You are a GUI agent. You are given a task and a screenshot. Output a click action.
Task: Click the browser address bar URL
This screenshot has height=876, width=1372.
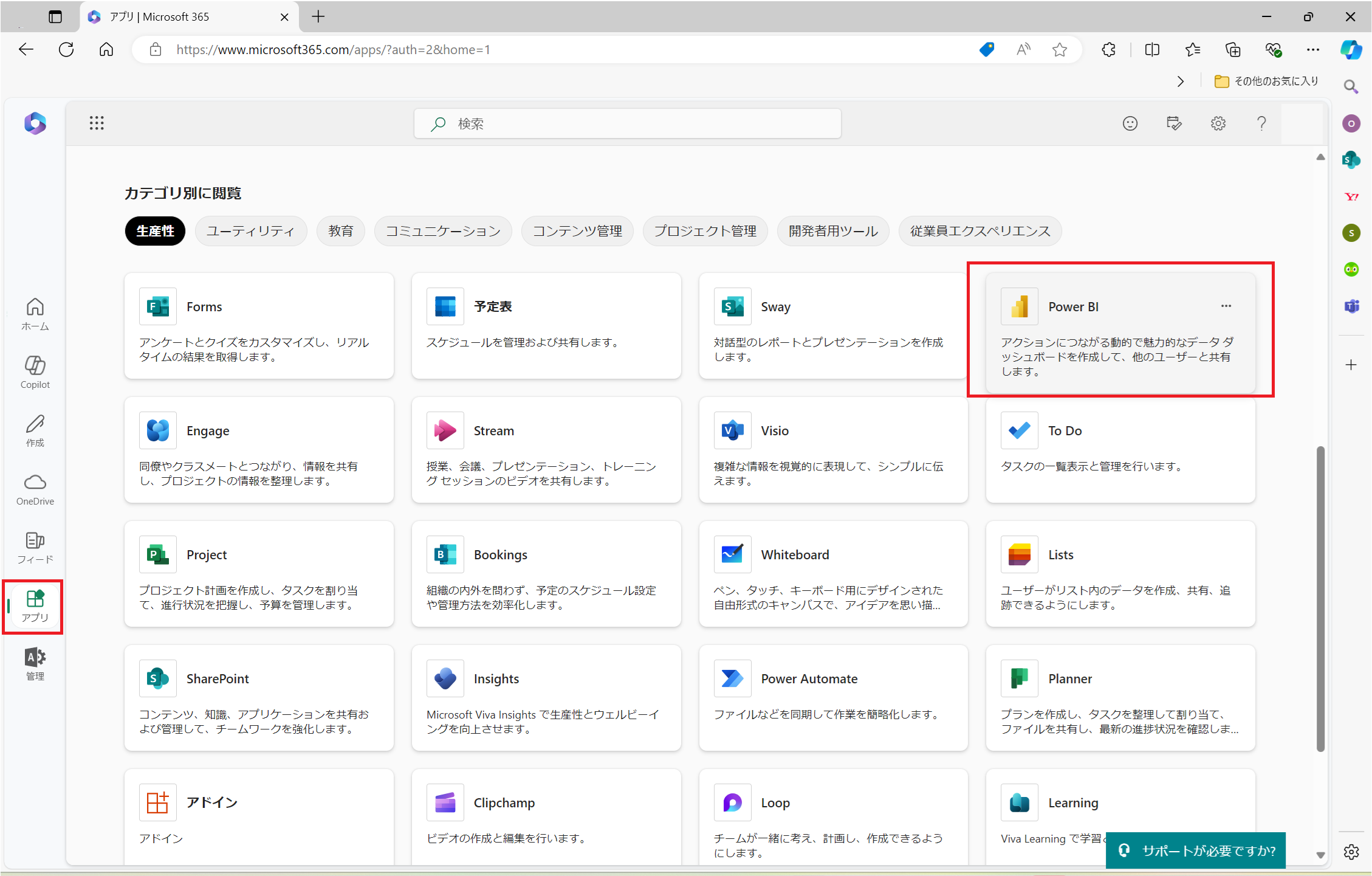click(x=333, y=50)
